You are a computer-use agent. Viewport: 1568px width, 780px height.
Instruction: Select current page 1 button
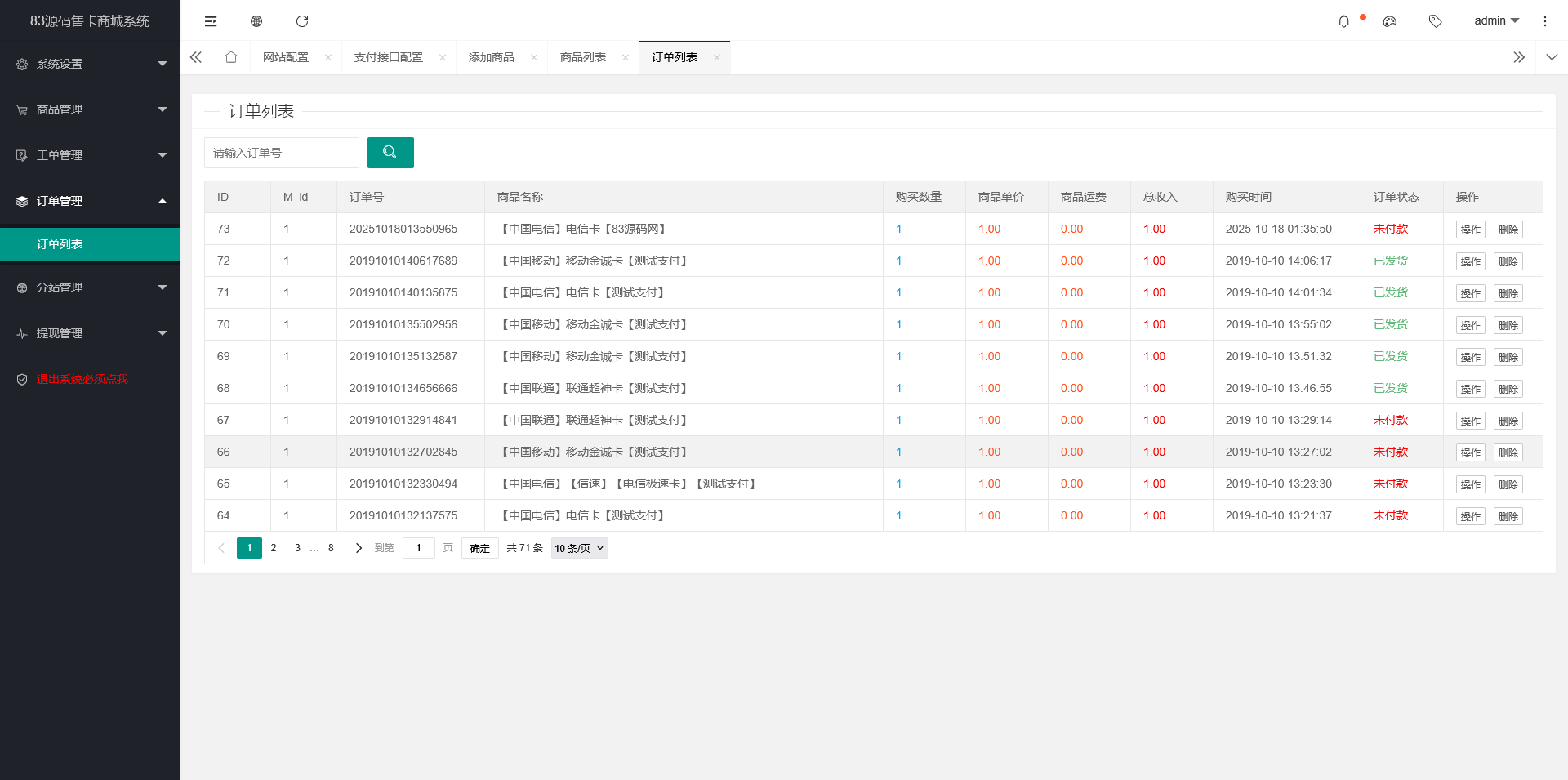coord(249,548)
